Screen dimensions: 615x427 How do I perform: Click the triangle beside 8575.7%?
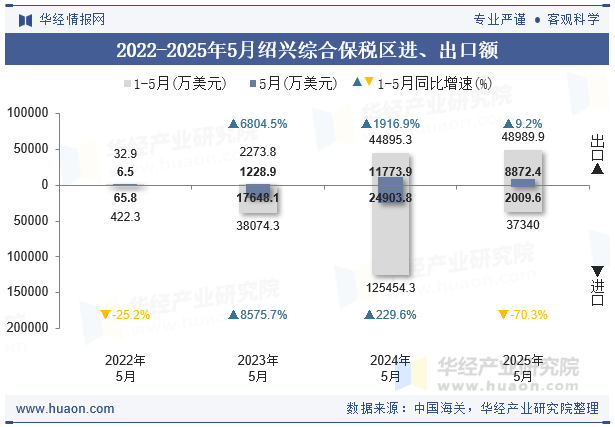tap(234, 314)
